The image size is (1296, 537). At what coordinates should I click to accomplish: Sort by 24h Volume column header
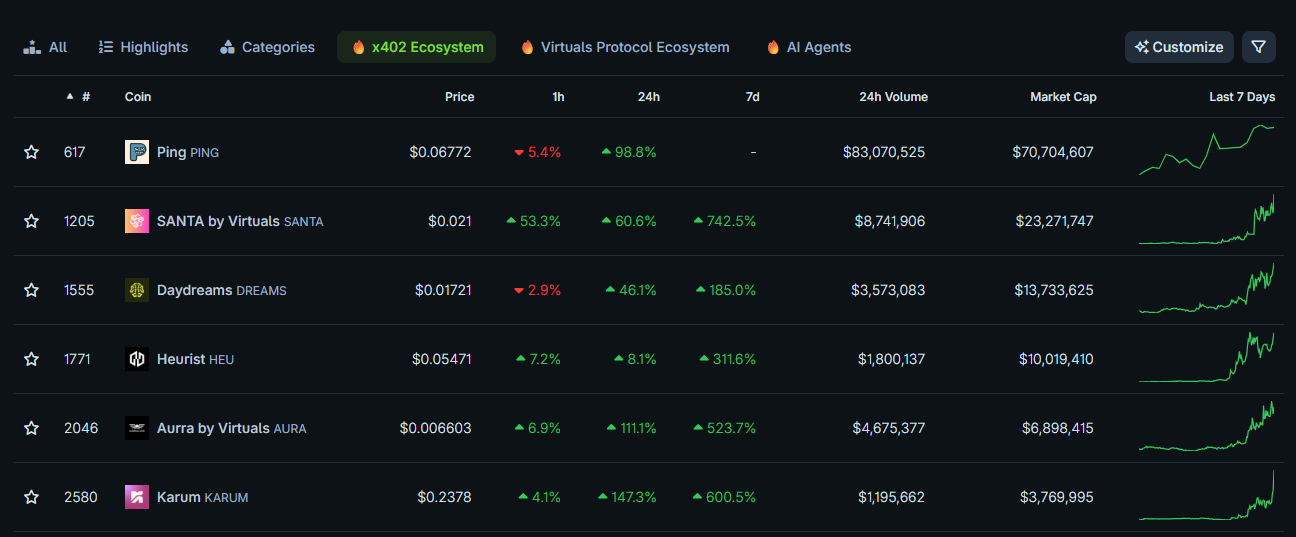(893, 97)
